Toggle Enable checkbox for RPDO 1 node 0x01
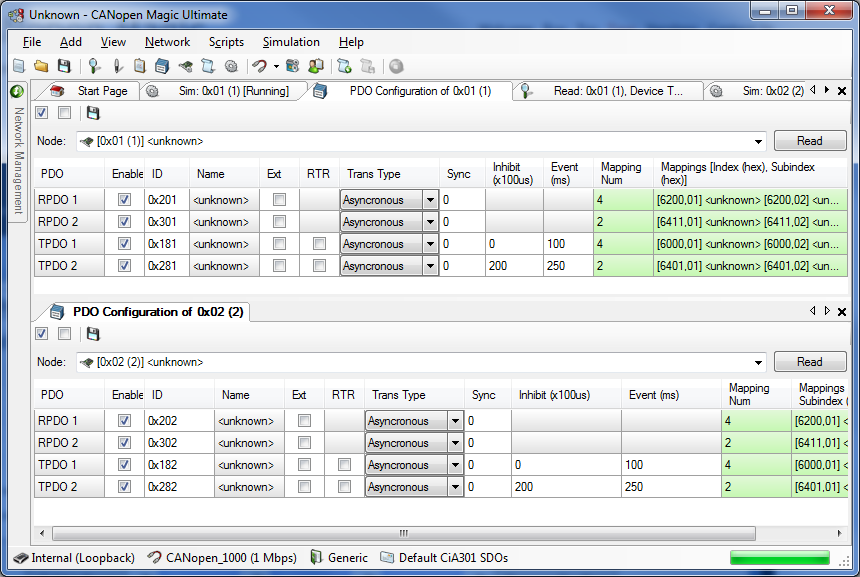The width and height of the screenshot is (860, 577). click(x=124, y=200)
